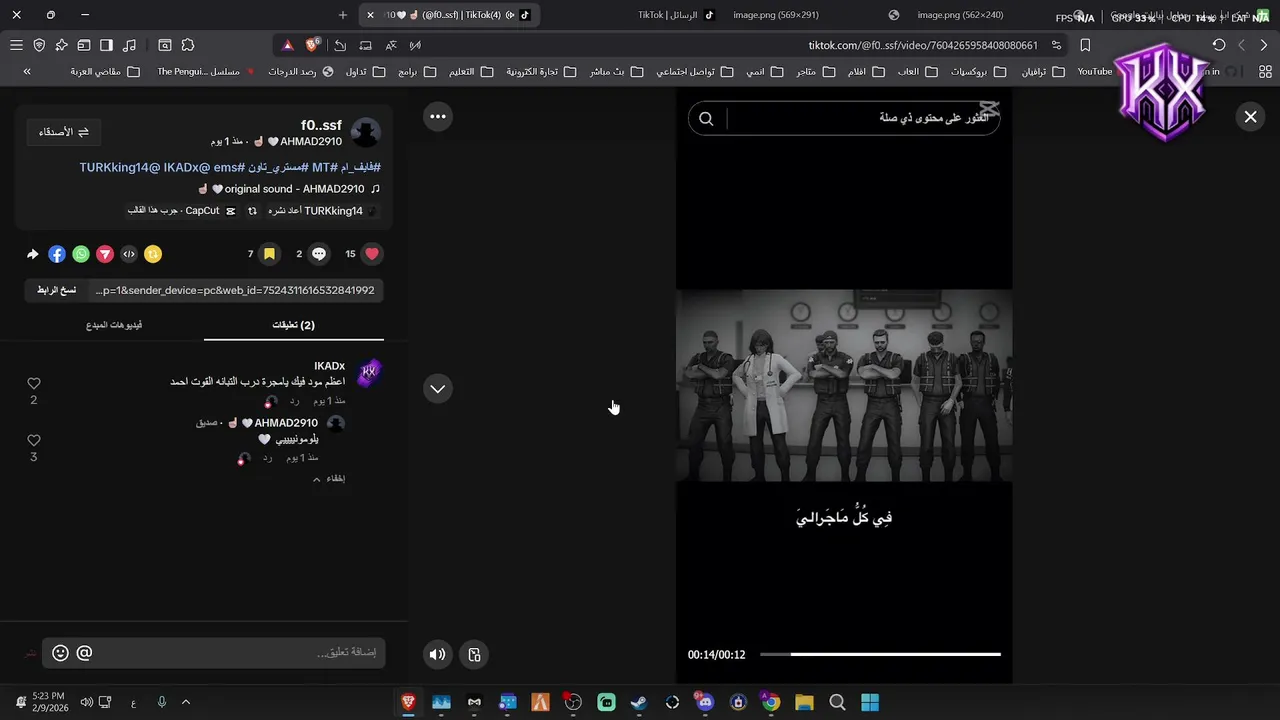This screenshot has width=1280, height=720.
Task: Open the comments bubble icon showing 2
Action: pos(319,254)
